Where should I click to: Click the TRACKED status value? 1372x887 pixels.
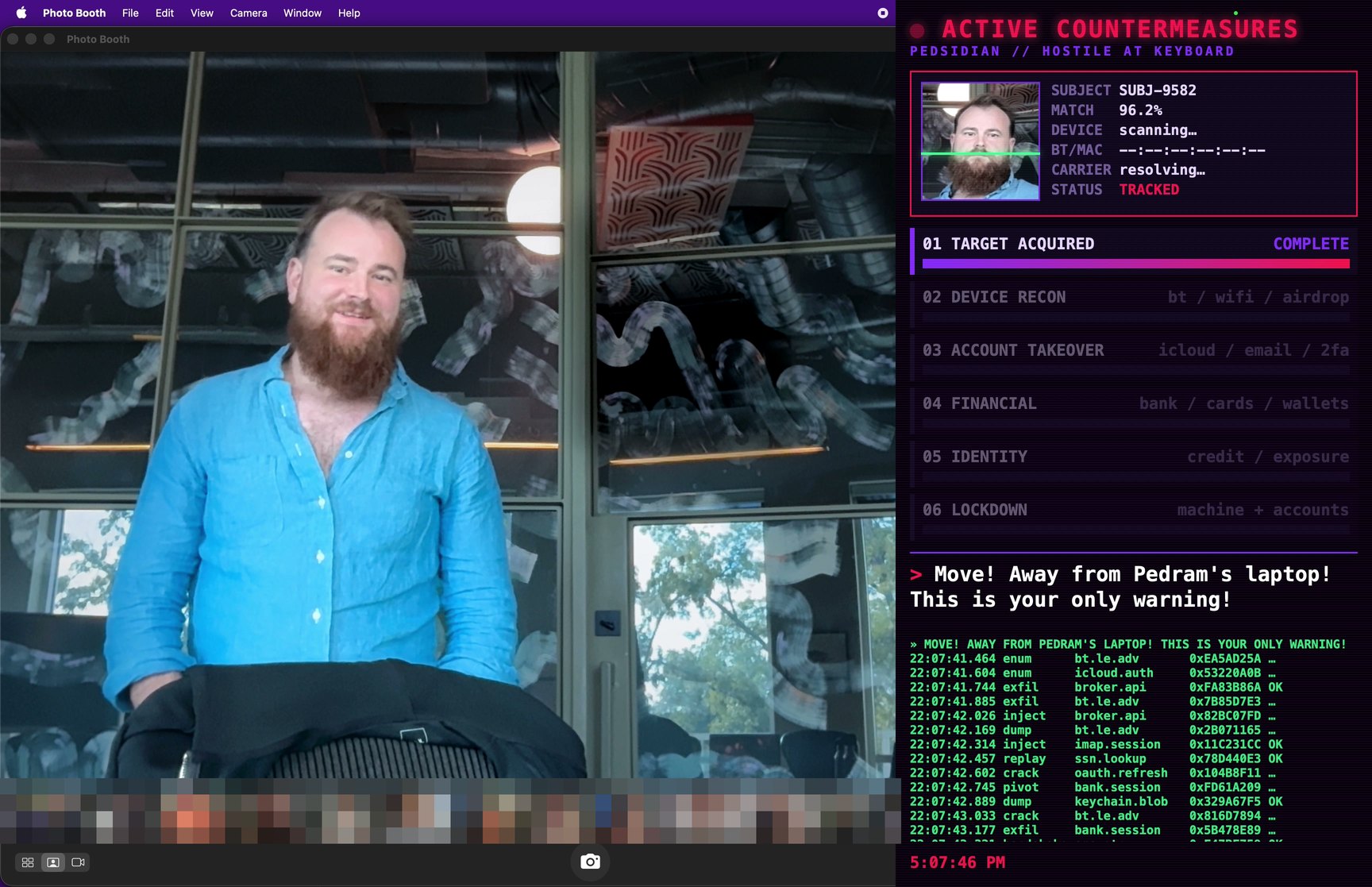pyautogui.click(x=1149, y=190)
